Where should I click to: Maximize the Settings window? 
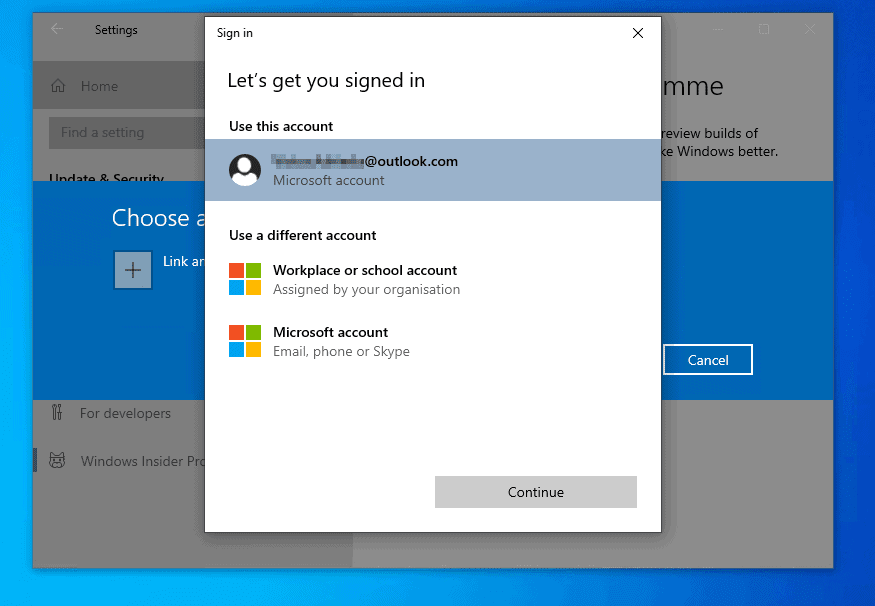tap(764, 29)
